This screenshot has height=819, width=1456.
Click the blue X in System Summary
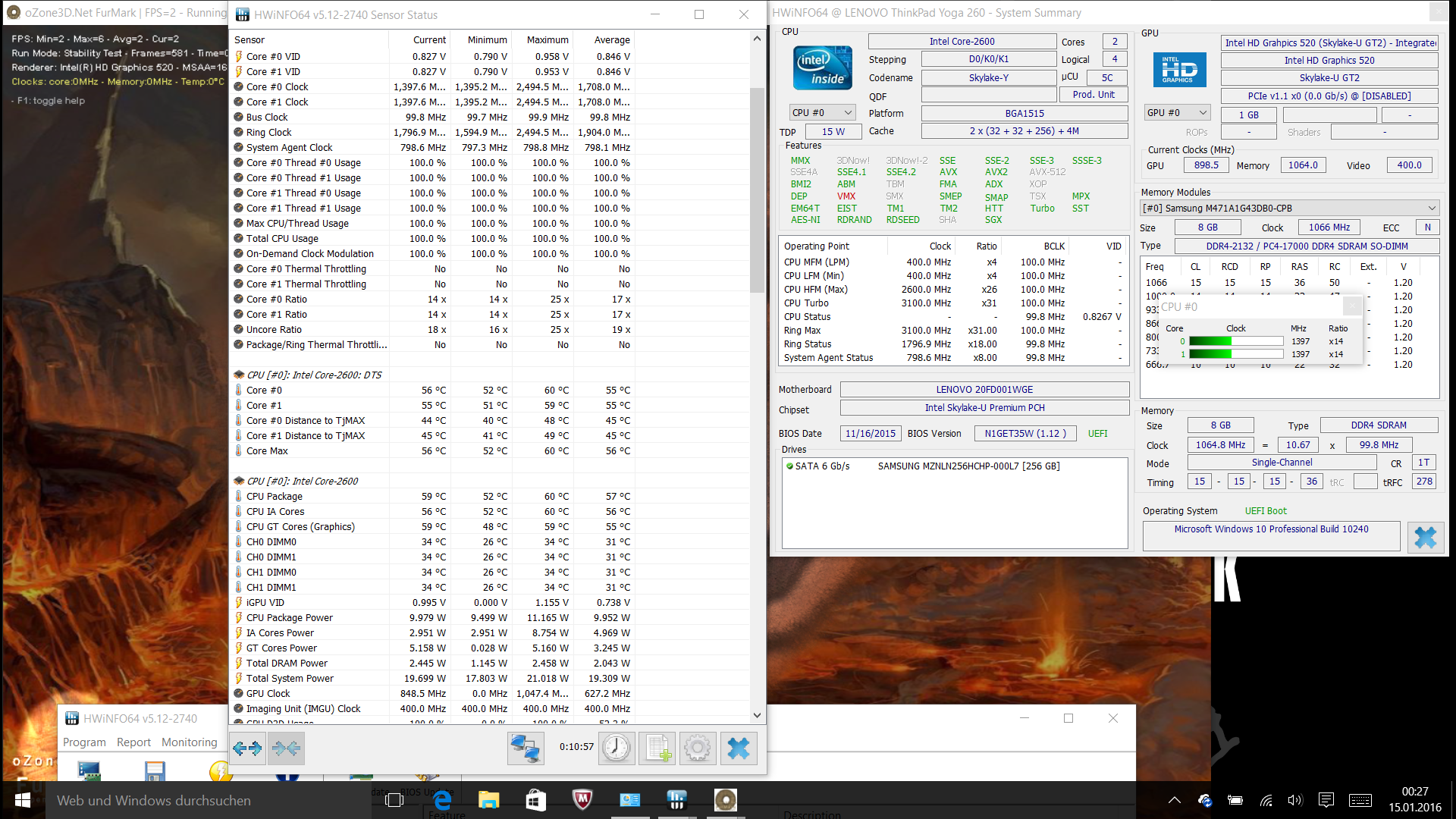coord(1425,538)
